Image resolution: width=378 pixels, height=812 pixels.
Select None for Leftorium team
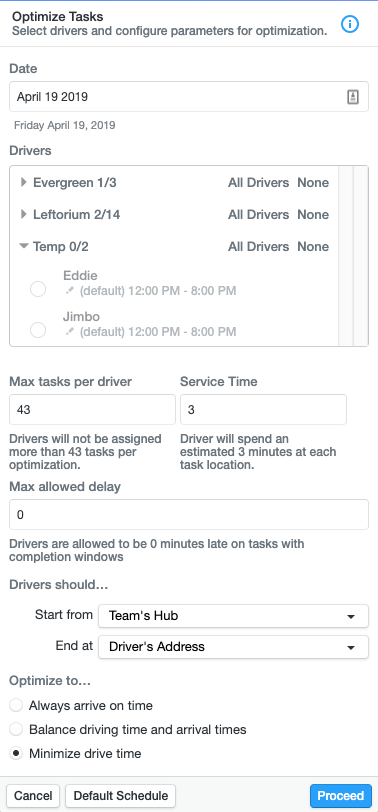click(x=313, y=214)
